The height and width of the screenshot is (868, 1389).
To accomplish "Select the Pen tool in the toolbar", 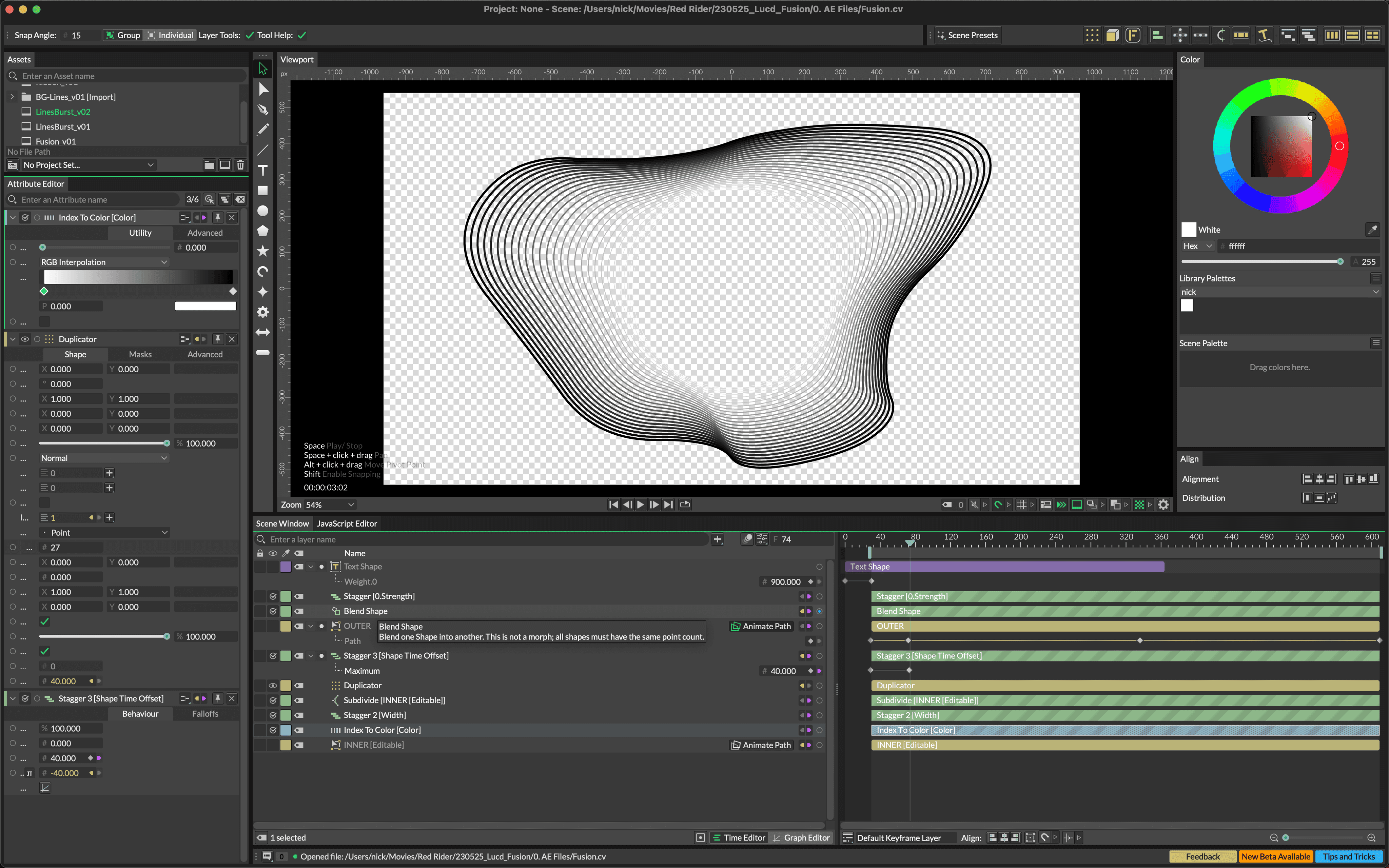I will click(263, 109).
